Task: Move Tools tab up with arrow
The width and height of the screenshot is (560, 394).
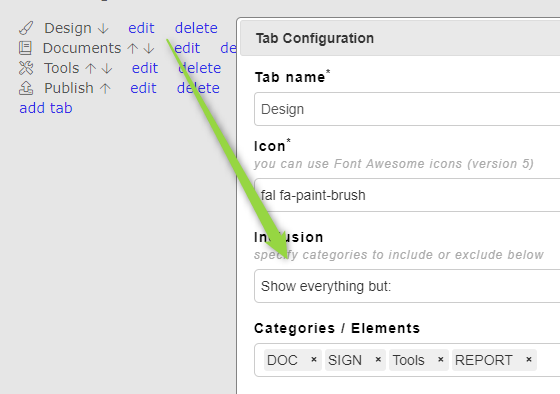Action: point(91,69)
